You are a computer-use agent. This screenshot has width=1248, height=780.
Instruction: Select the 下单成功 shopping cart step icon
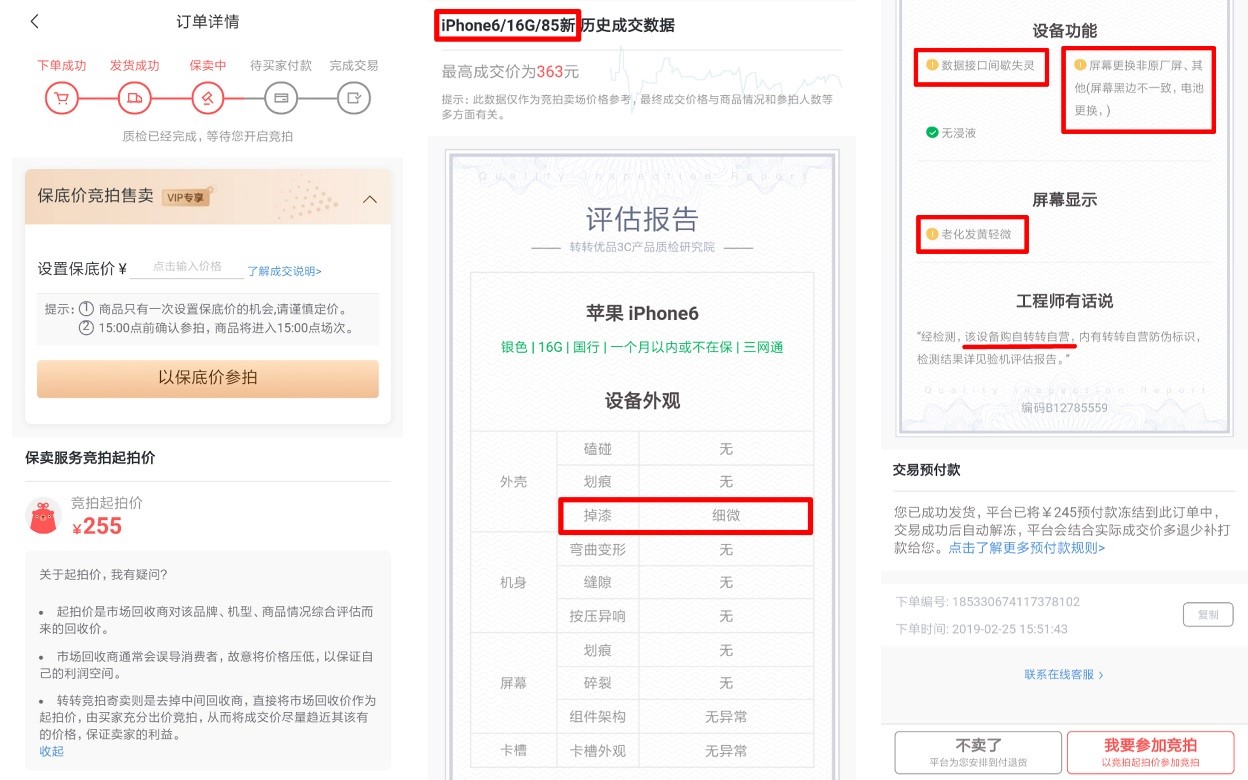[61, 97]
